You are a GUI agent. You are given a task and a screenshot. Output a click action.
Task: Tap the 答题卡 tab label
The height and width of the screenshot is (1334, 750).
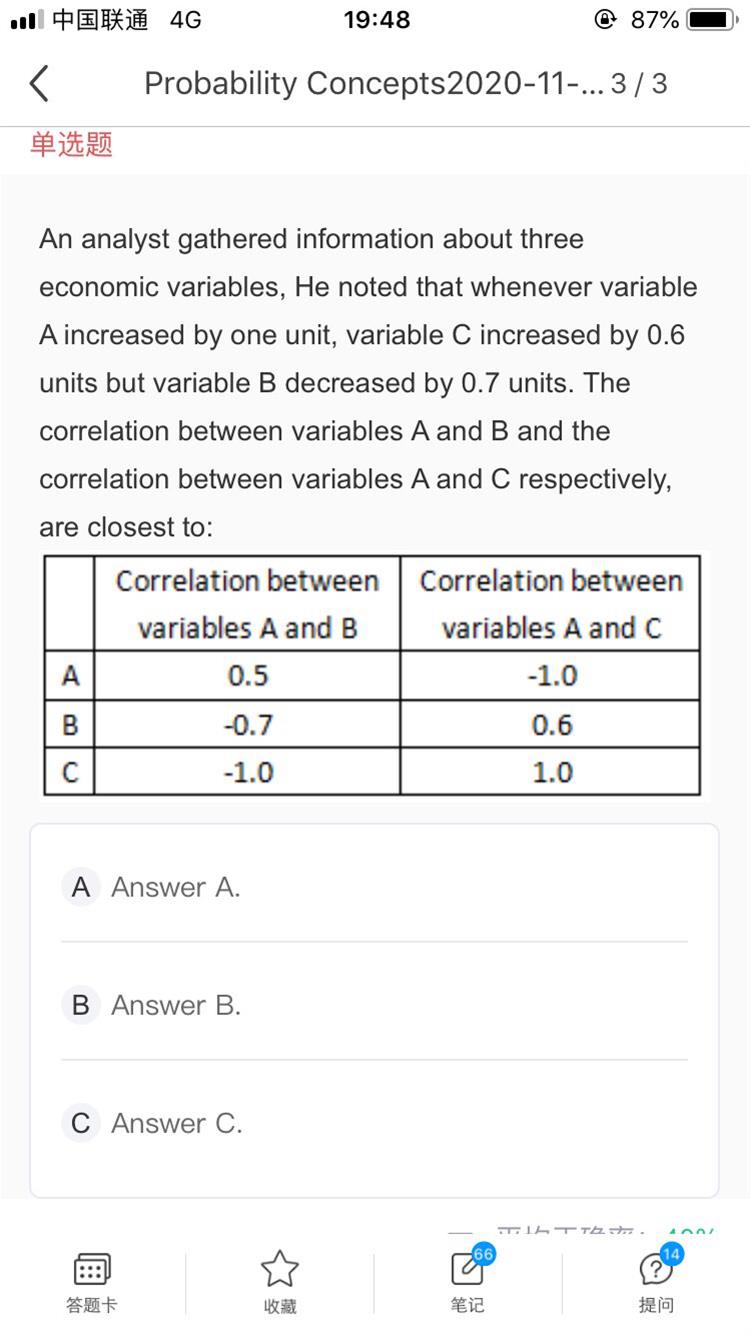[92, 1305]
